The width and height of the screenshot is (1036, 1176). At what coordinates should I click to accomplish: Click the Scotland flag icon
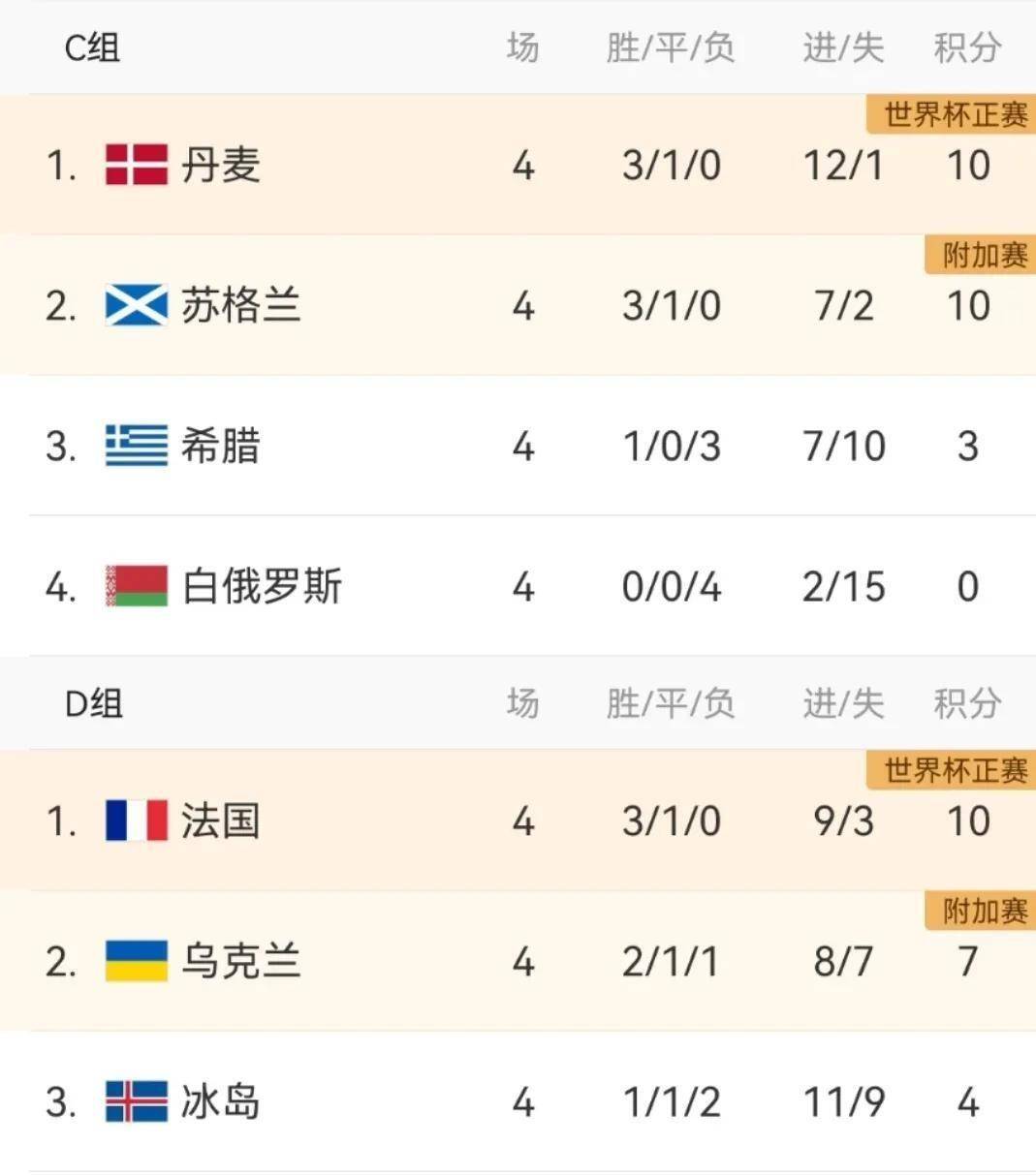pyautogui.click(x=136, y=306)
